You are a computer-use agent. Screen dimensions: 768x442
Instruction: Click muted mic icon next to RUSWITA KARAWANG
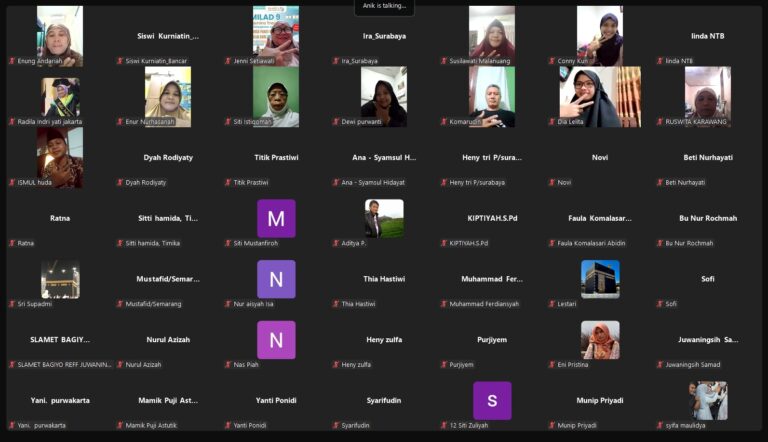[660, 122]
